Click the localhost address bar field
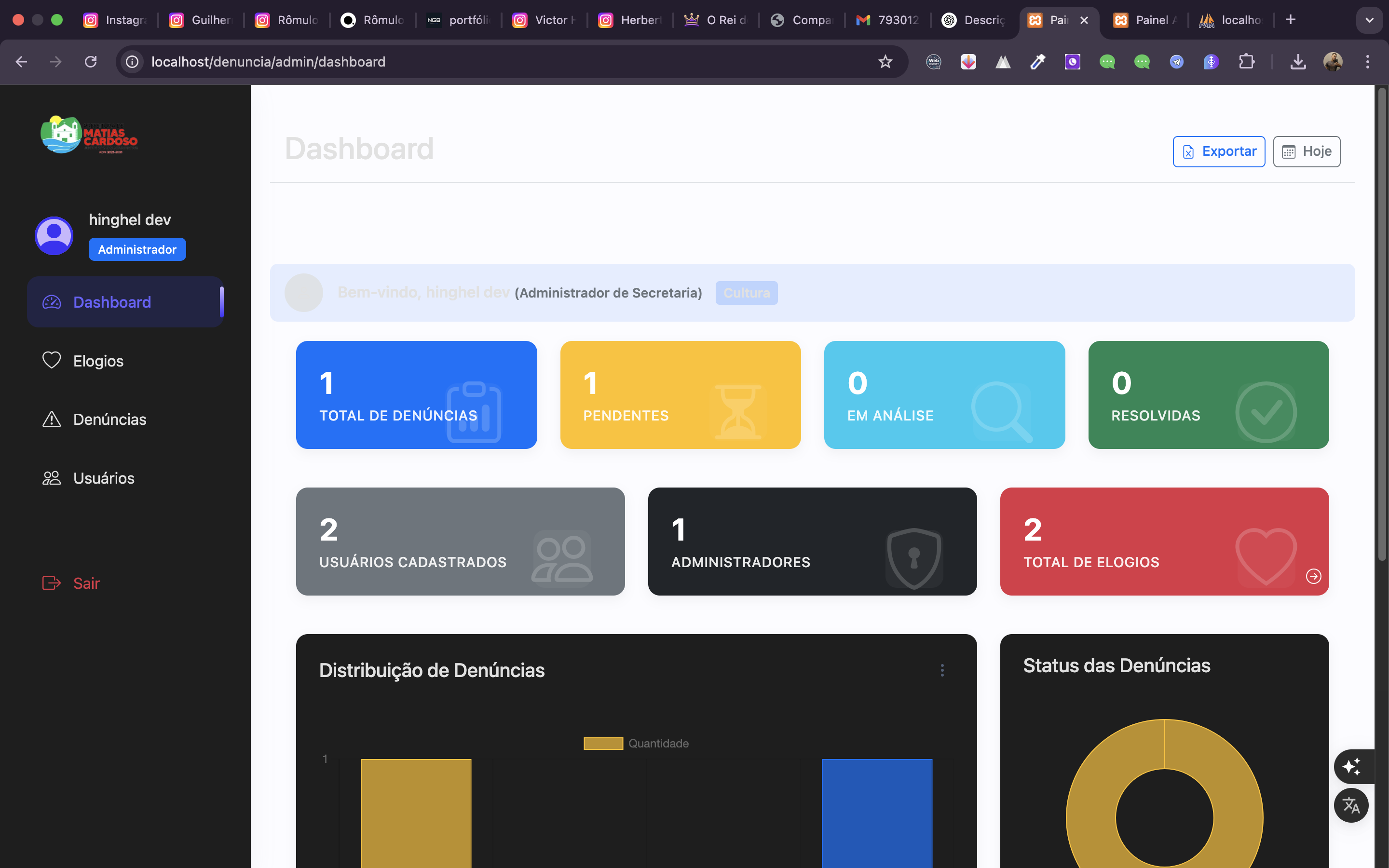Viewport: 1389px width, 868px height. coord(505,61)
